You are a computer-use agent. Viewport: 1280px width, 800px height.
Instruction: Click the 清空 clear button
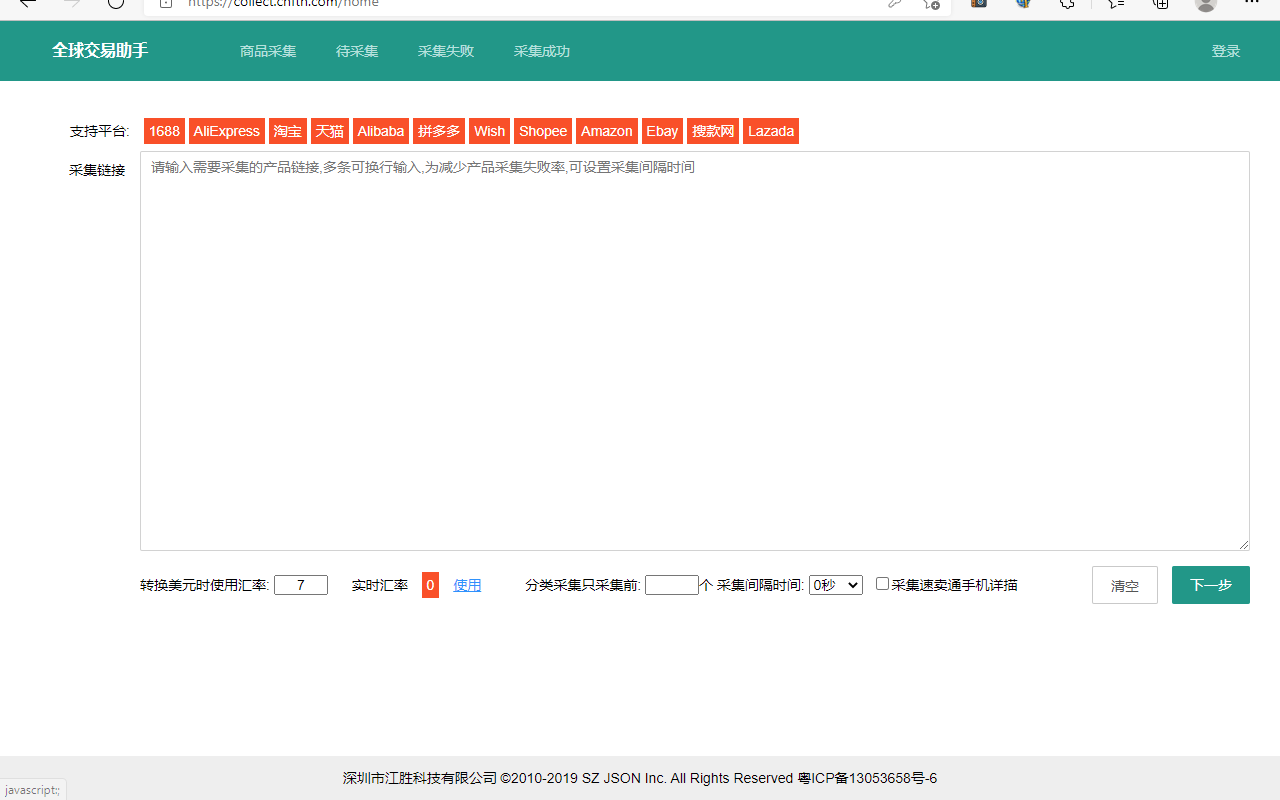pos(1125,585)
